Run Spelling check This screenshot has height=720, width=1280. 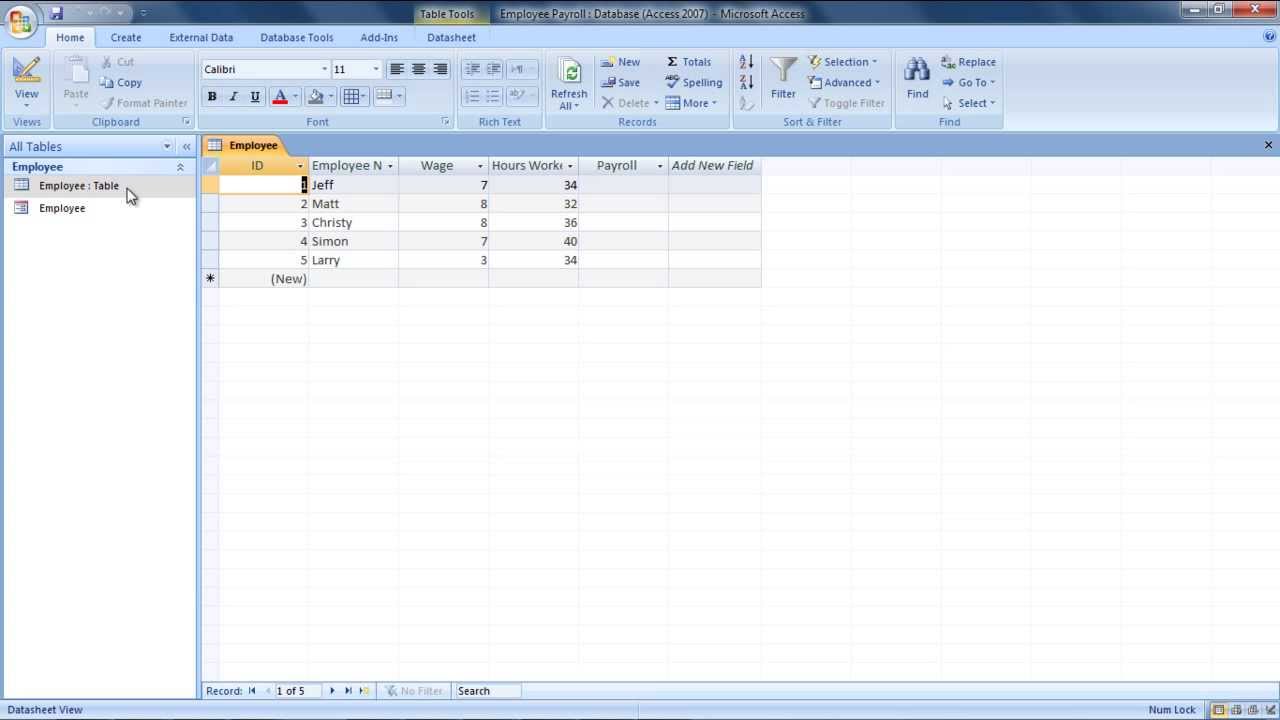(x=693, y=82)
